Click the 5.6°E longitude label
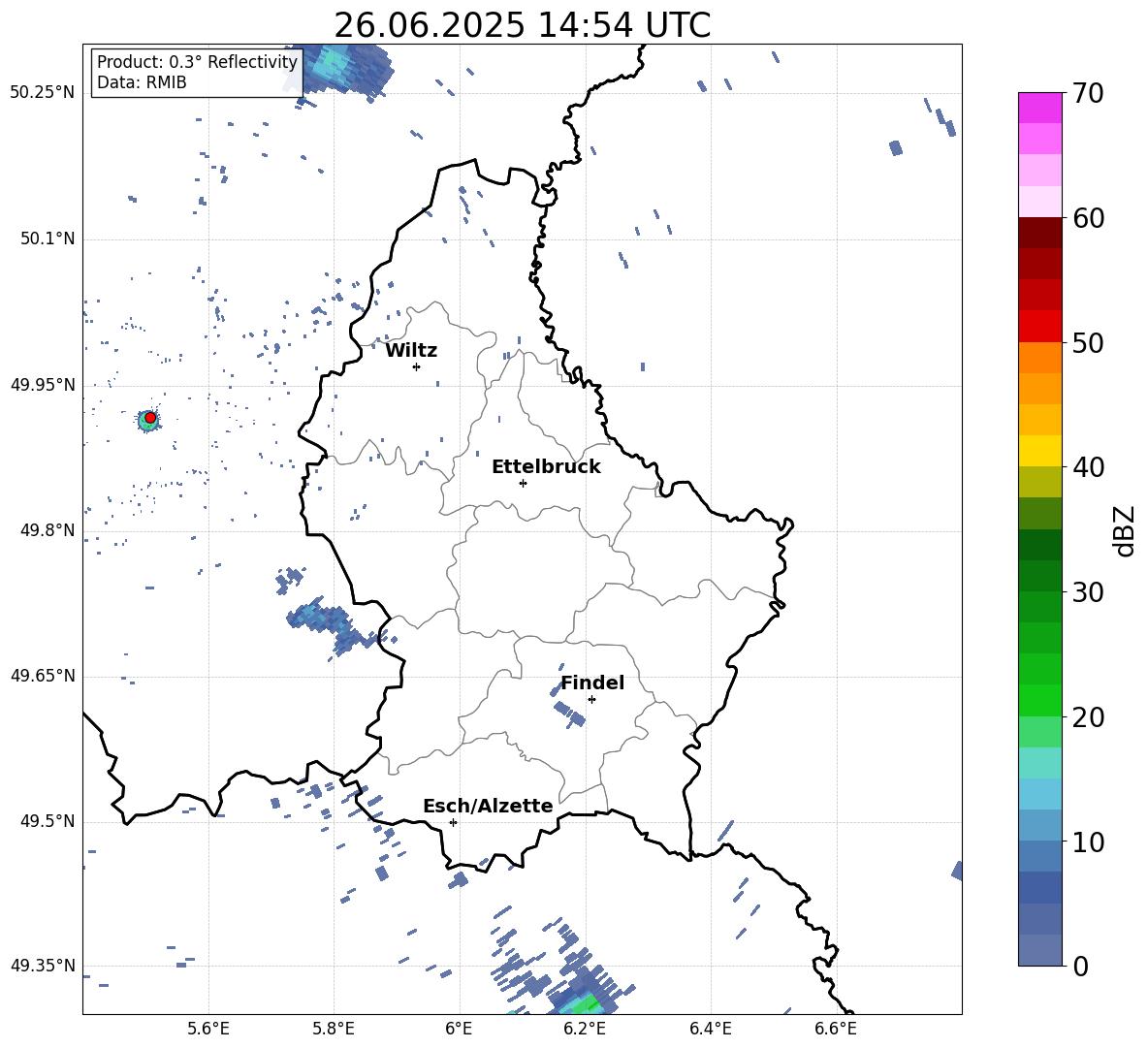Viewport: 1148px width, 1048px height. 208,1029
